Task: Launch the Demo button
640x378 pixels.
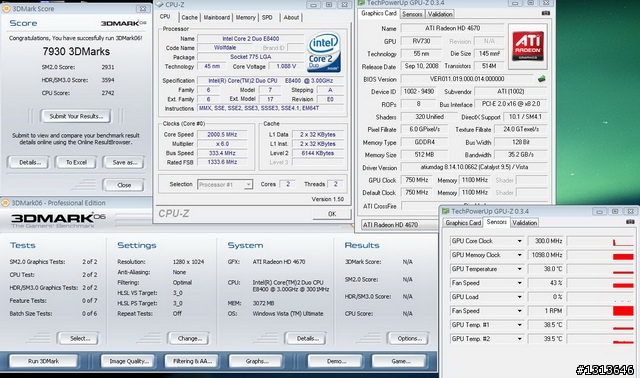Action: [x=336, y=361]
